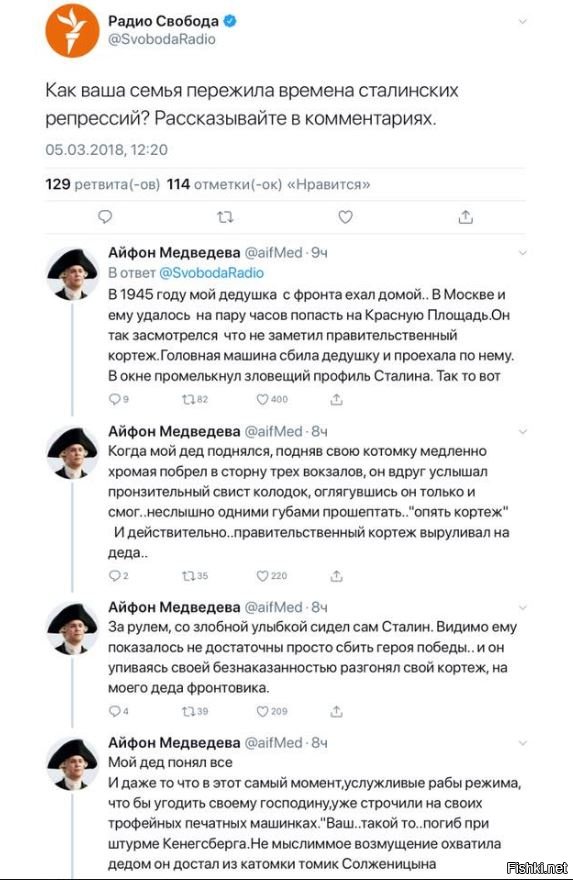Like the reply with 400 likes
Viewport: 573px width, 880px height.
272,399
